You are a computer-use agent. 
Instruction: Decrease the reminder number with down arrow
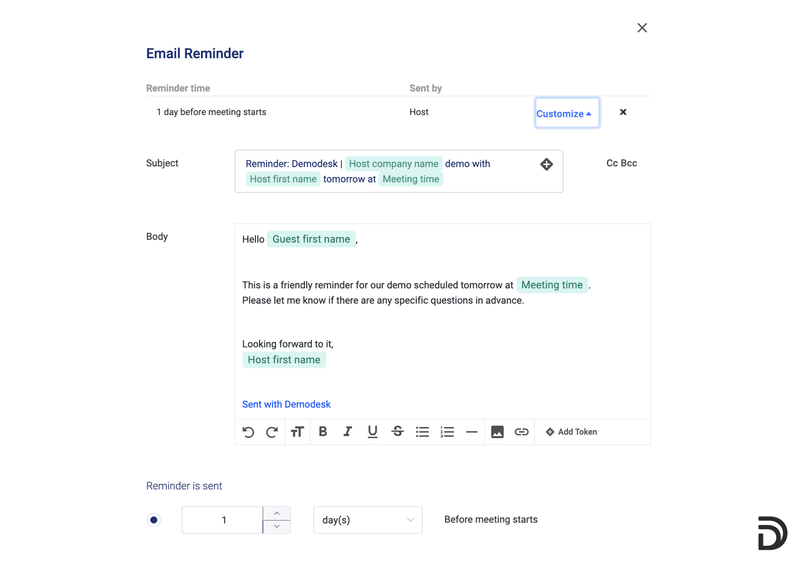[x=277, y=527]
